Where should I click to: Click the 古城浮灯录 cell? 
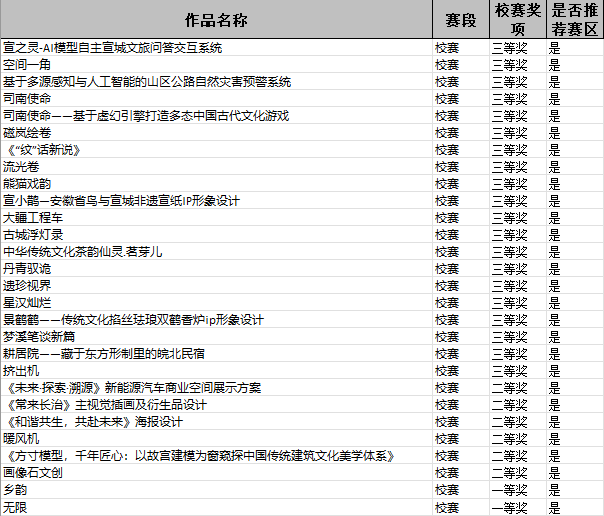[33, 235]
